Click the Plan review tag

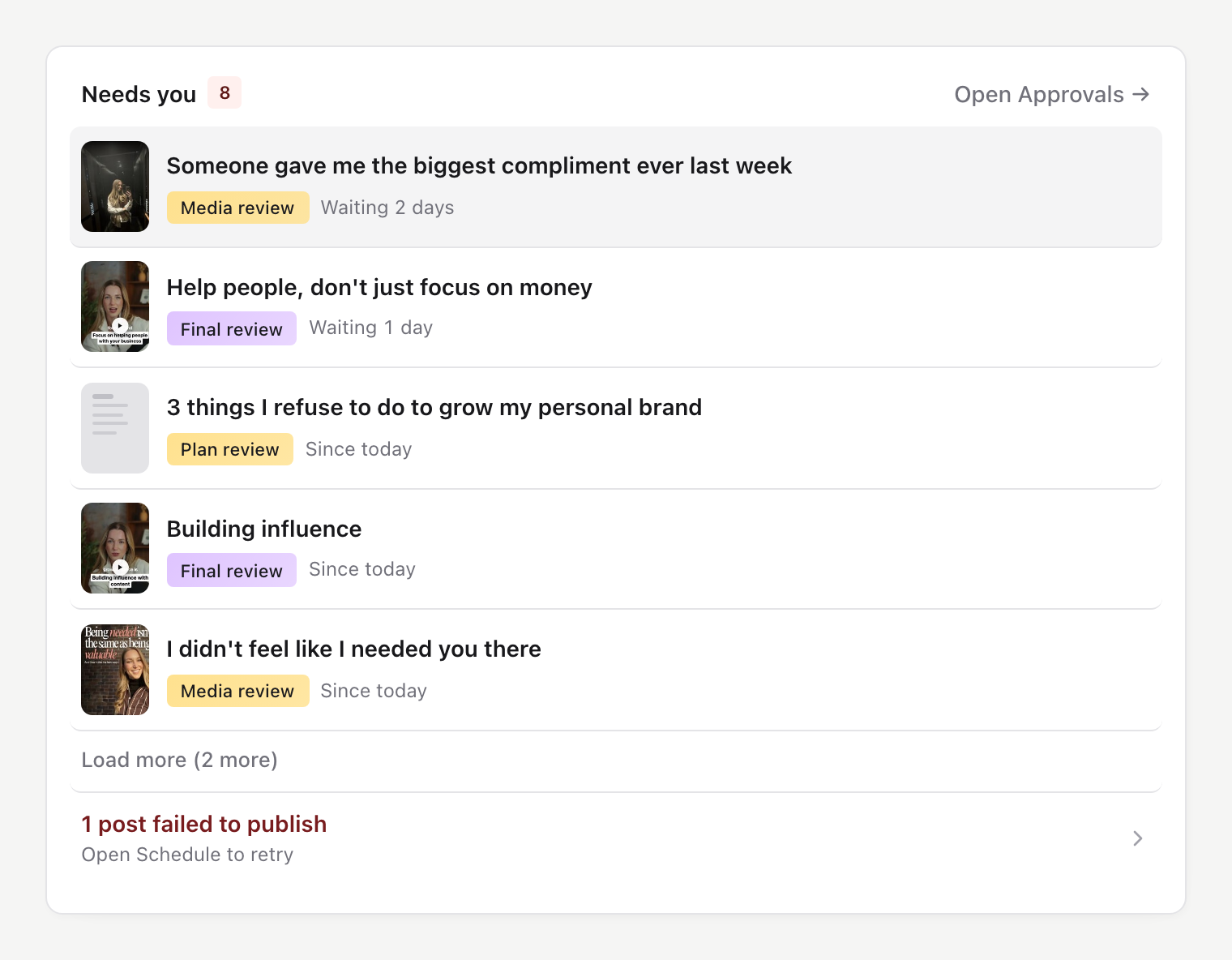coord(230,449)
